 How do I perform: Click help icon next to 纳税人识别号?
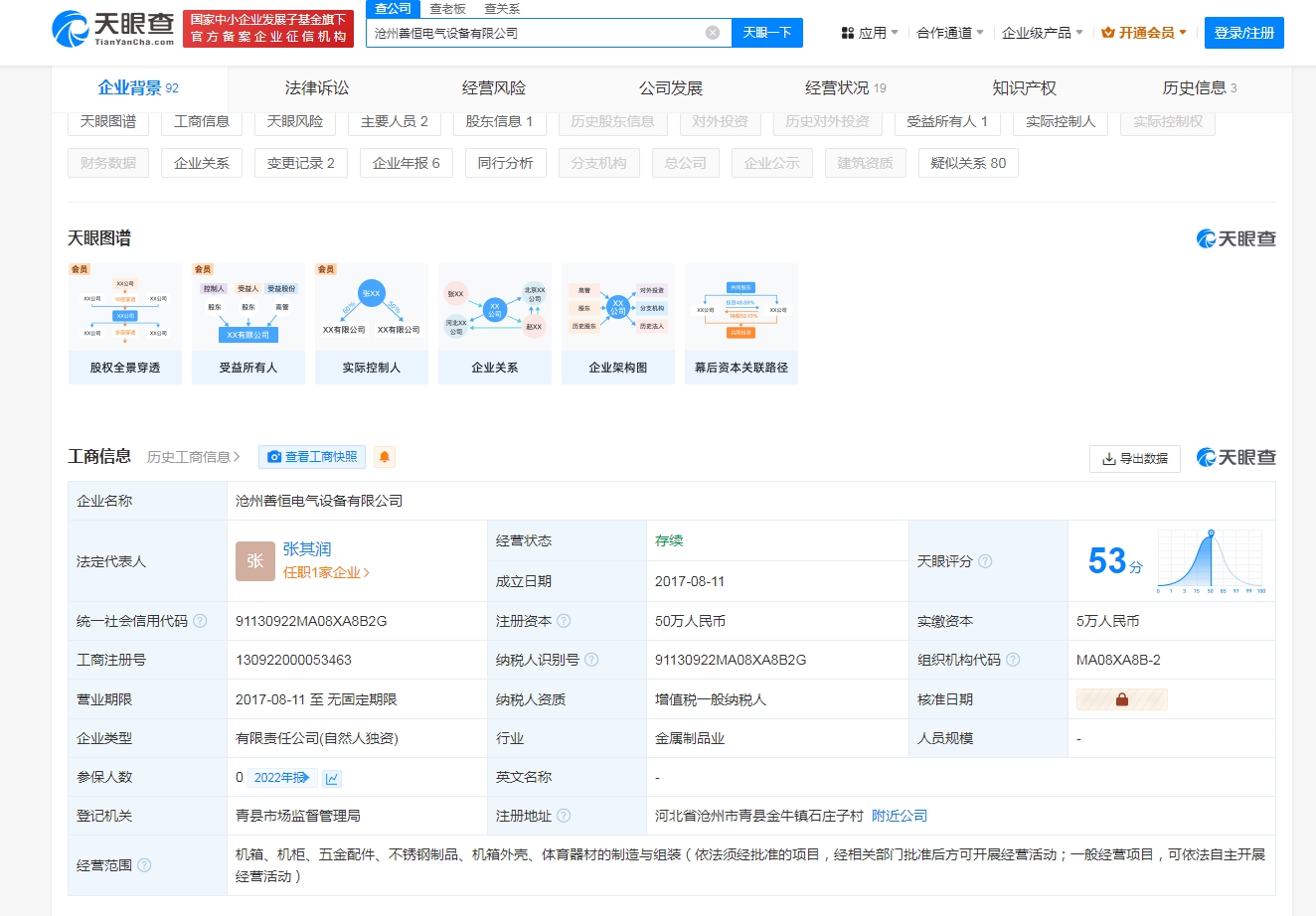click(x=591, y=660)
